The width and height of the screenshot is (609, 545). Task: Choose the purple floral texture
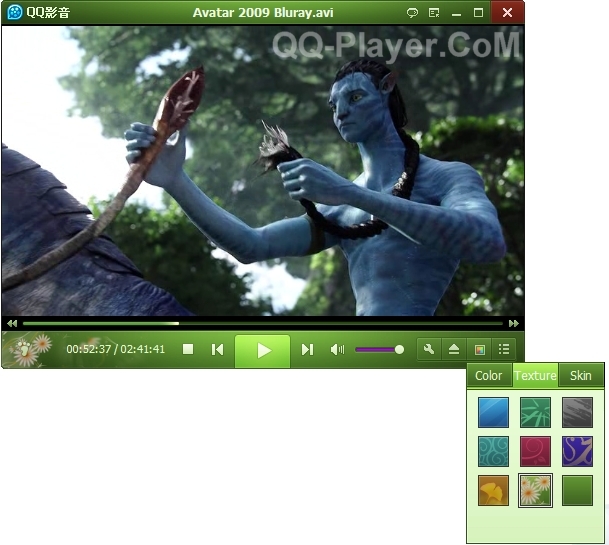(x=577, y=451)
